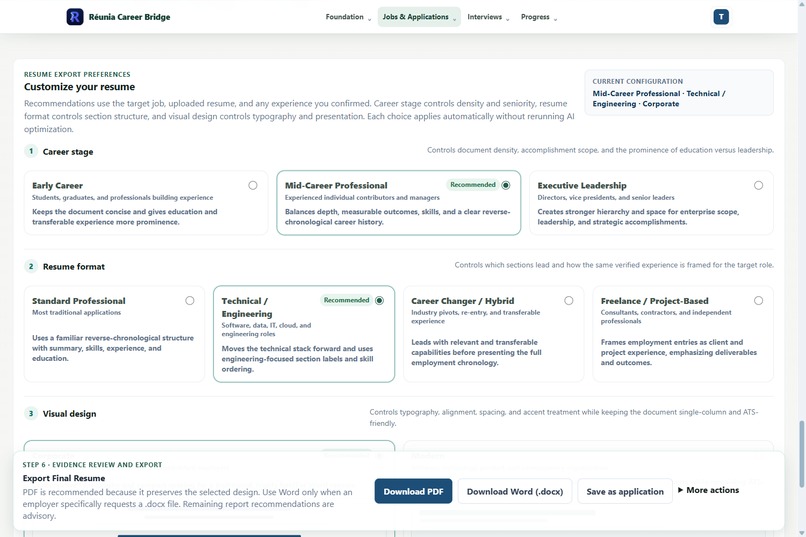This screenshot has width=806, height=537.
Task: Click the Freelance / Project-Based card title
Action: click(654, 301)
